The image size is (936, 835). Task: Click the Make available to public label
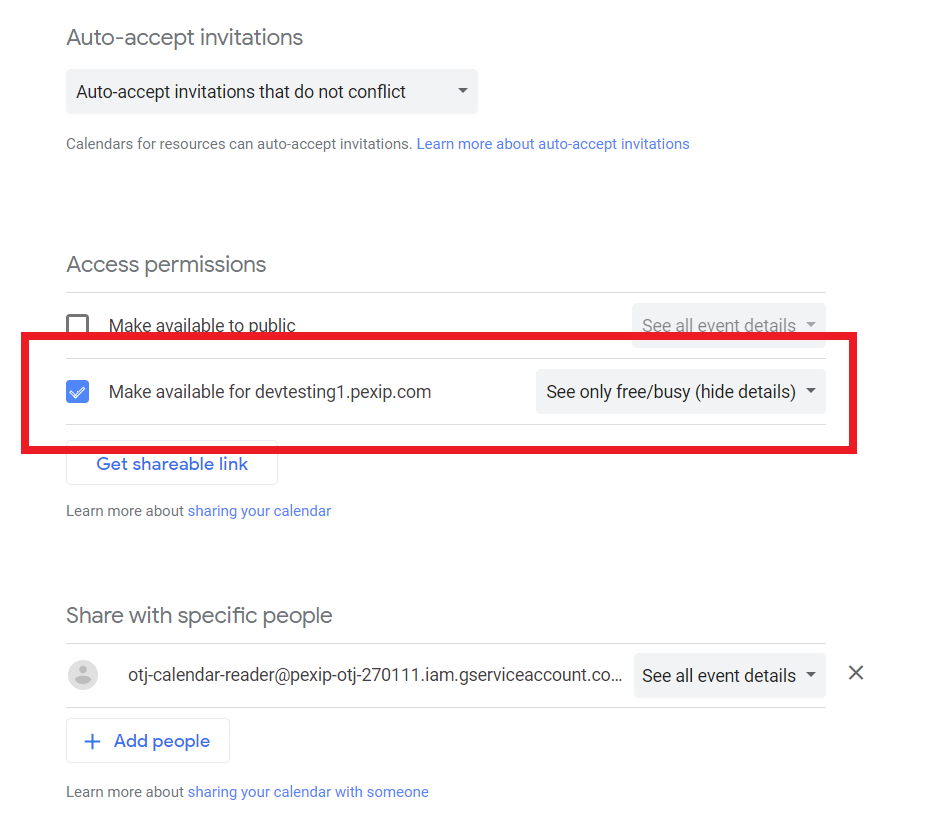pyautogui.click(x=202, y=326)
